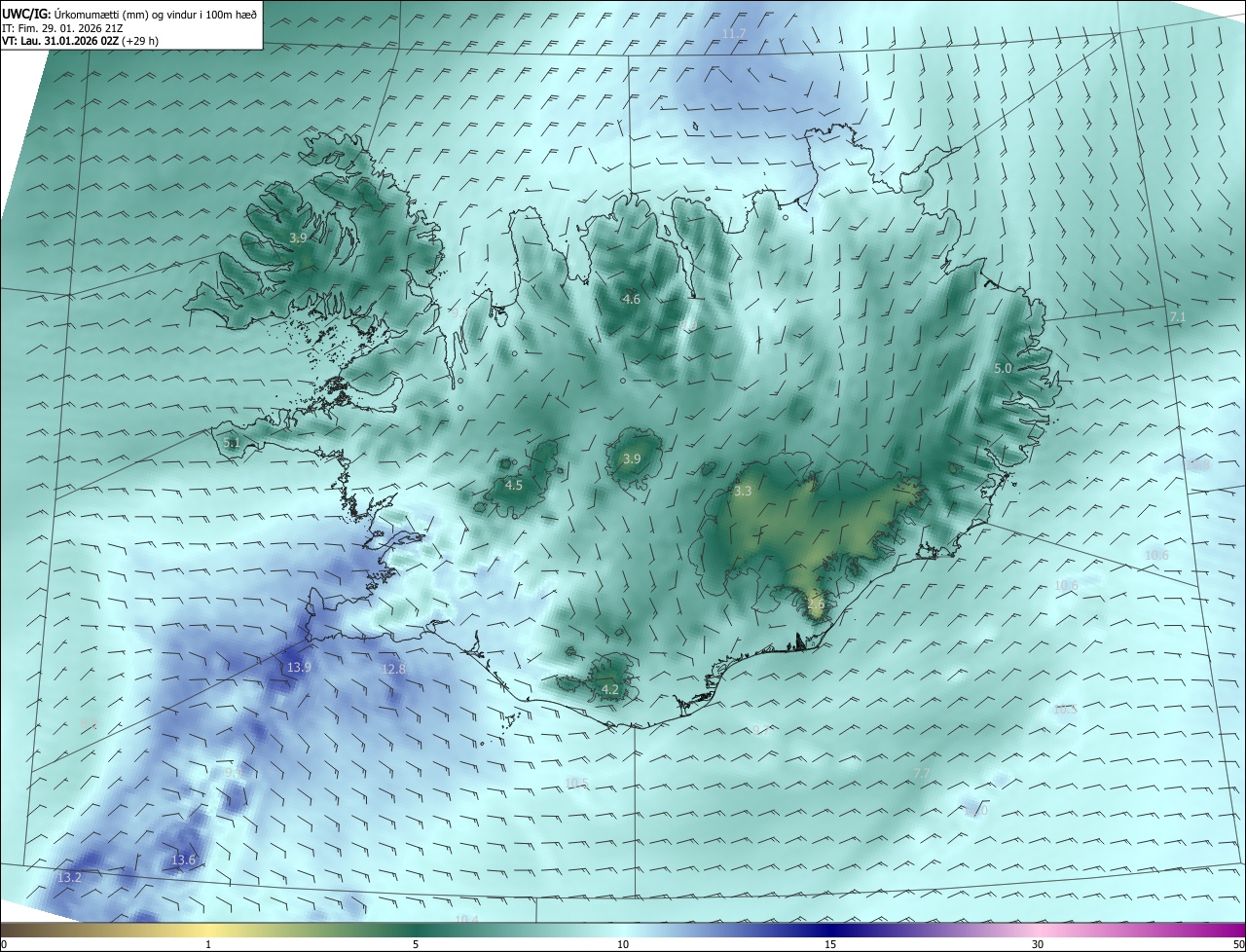Click the color scale tick labeled 15
The height and width of the screenshot is (952, 1246).
830,944
